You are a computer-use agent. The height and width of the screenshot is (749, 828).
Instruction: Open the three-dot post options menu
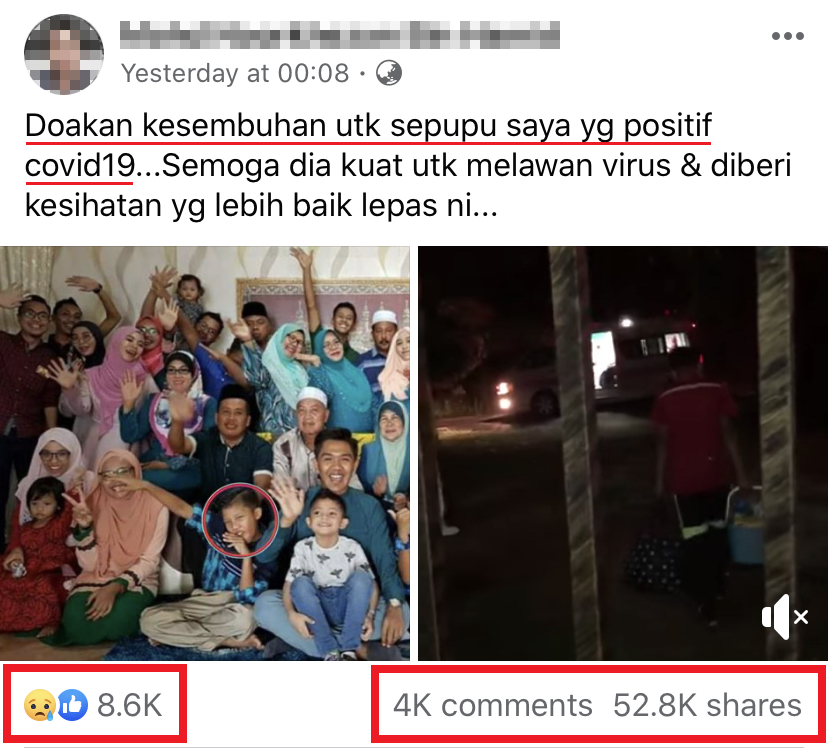pos(787,36)
